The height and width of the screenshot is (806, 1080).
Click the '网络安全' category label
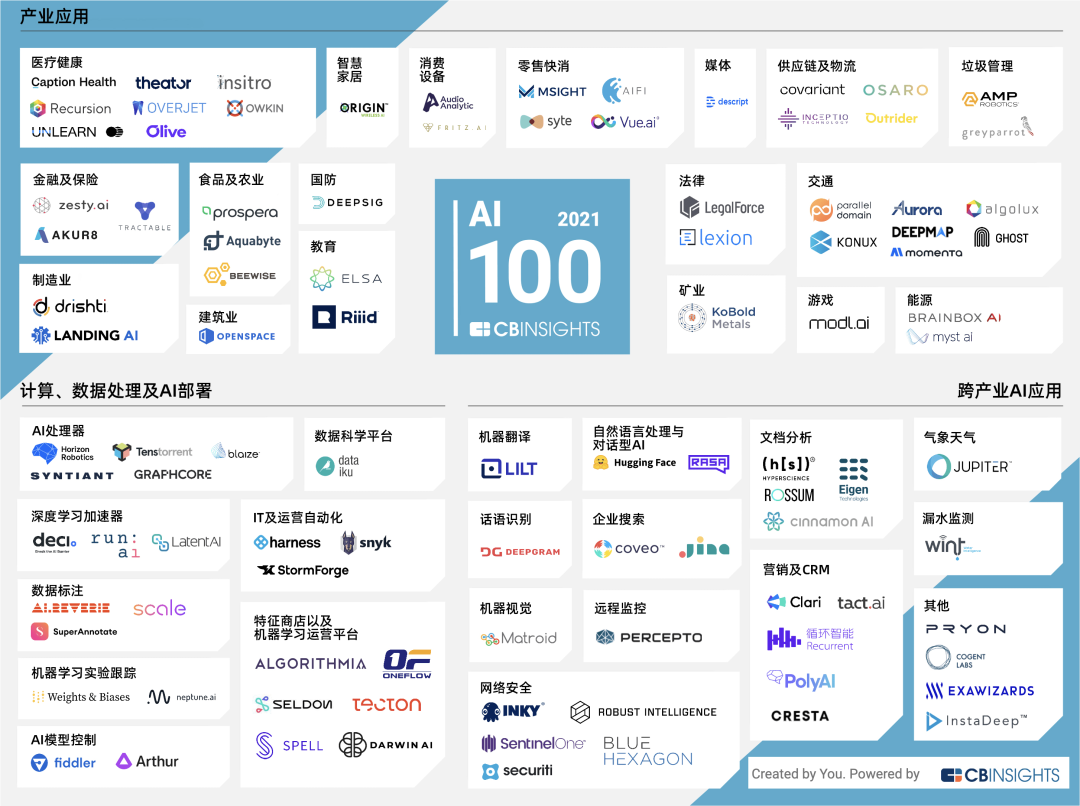pyautogui.click(x=506, y=688)
